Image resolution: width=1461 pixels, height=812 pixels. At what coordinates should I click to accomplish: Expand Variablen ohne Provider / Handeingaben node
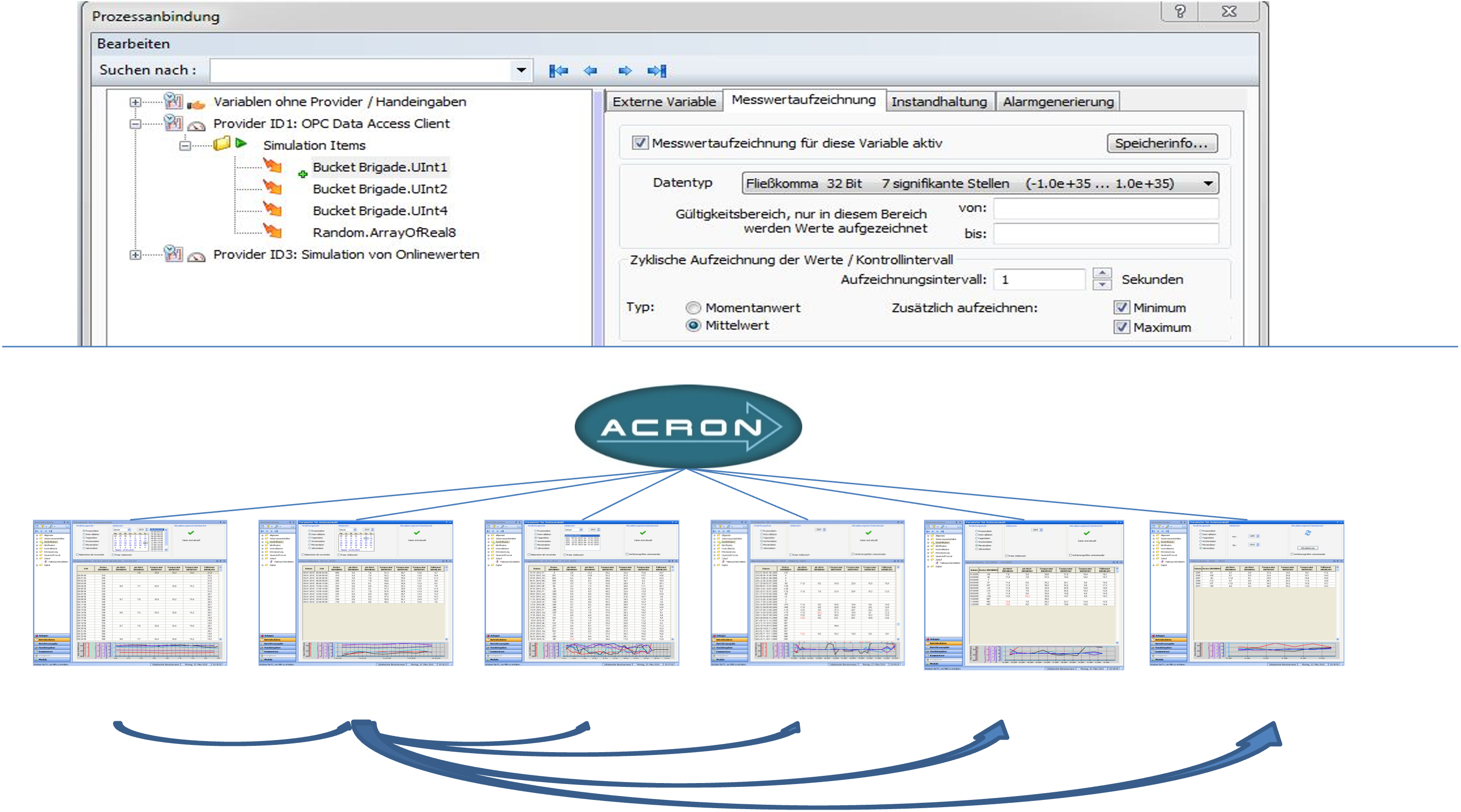click(135, 102)
